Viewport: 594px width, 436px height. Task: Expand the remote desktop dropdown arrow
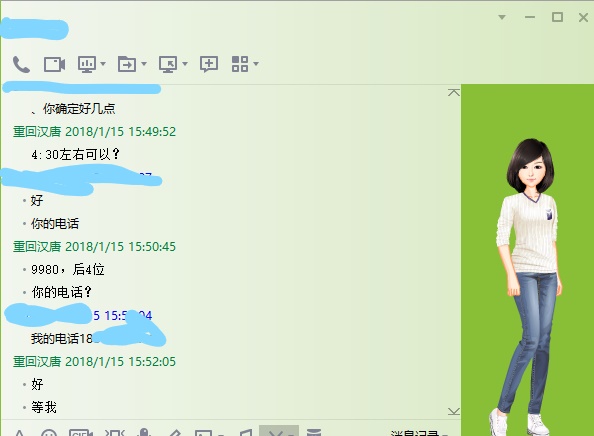coord(185,64)
